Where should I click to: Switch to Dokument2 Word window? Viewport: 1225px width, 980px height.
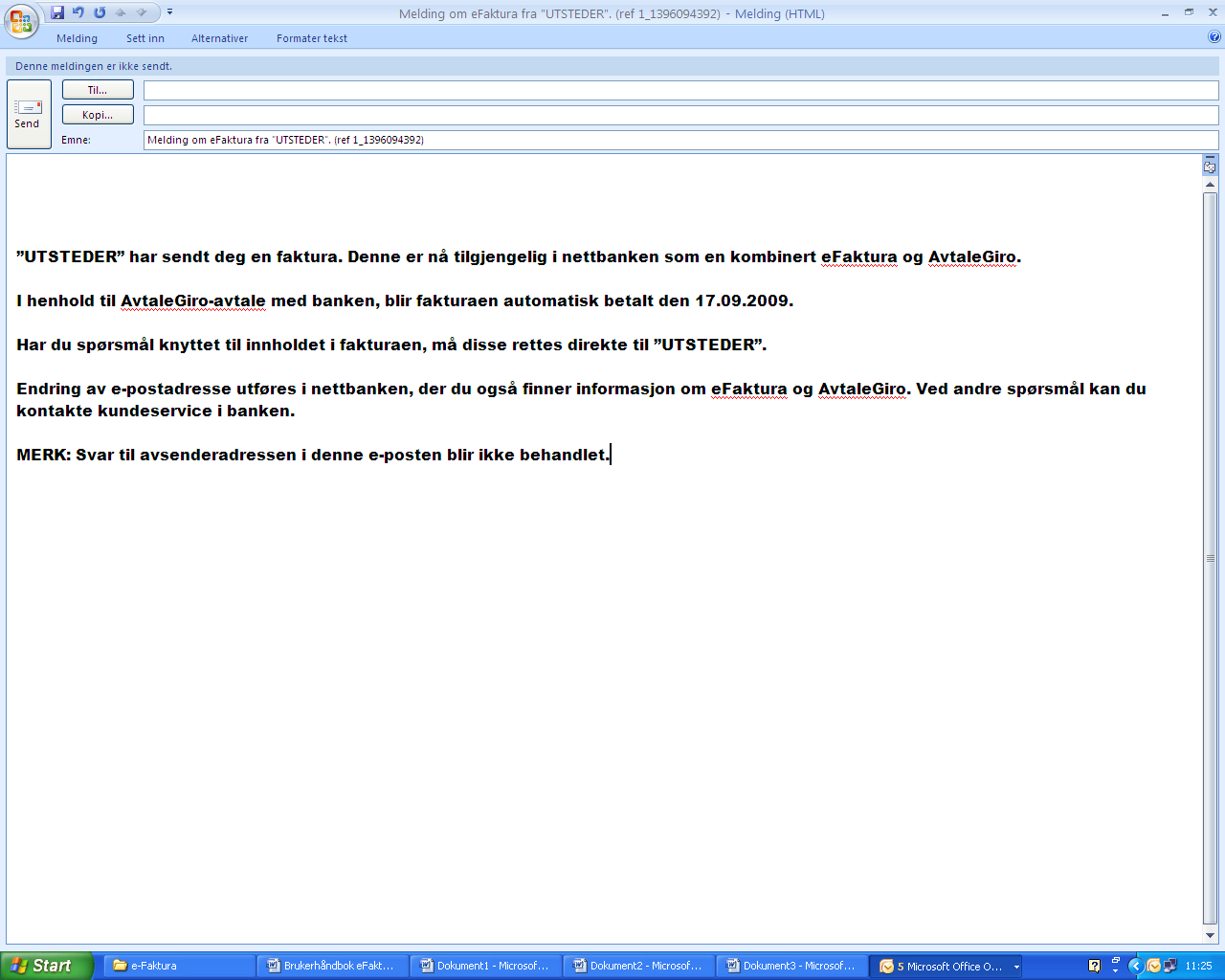click(639, 966)
